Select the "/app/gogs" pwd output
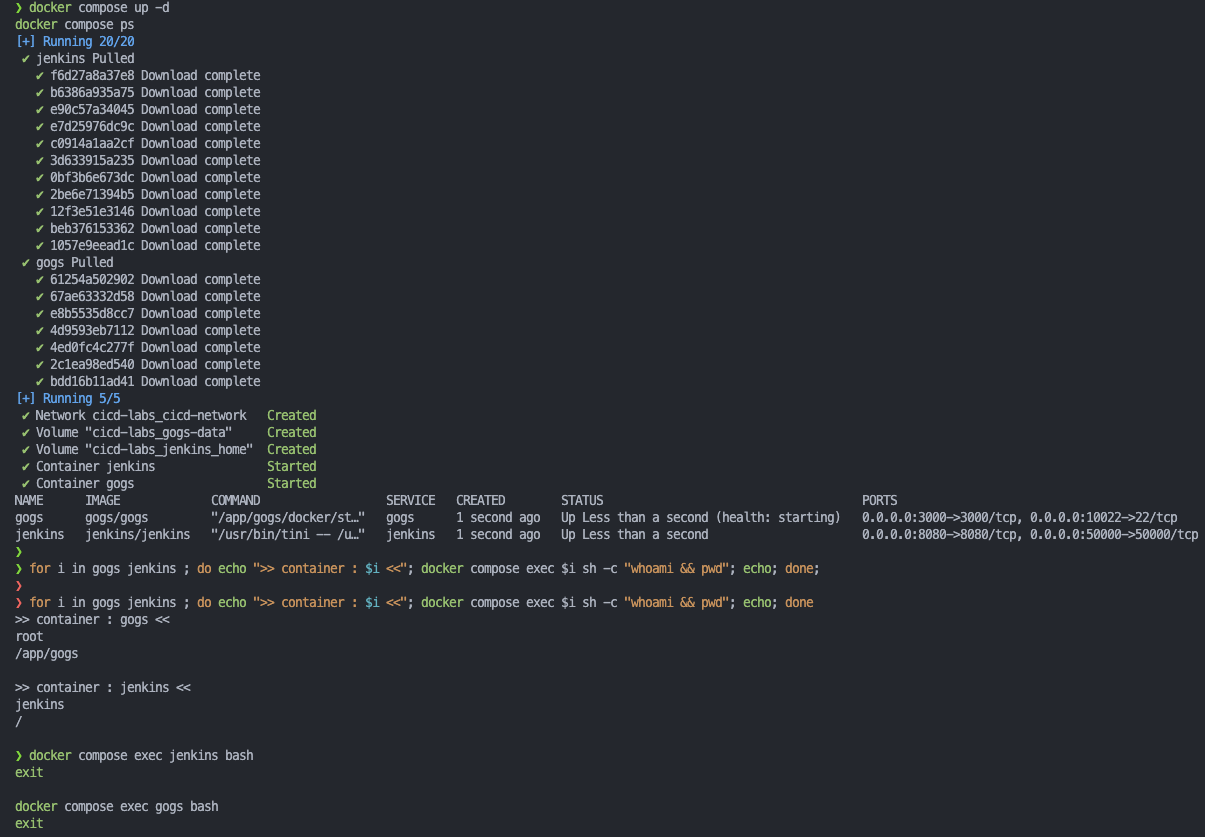 click(46, 653)
